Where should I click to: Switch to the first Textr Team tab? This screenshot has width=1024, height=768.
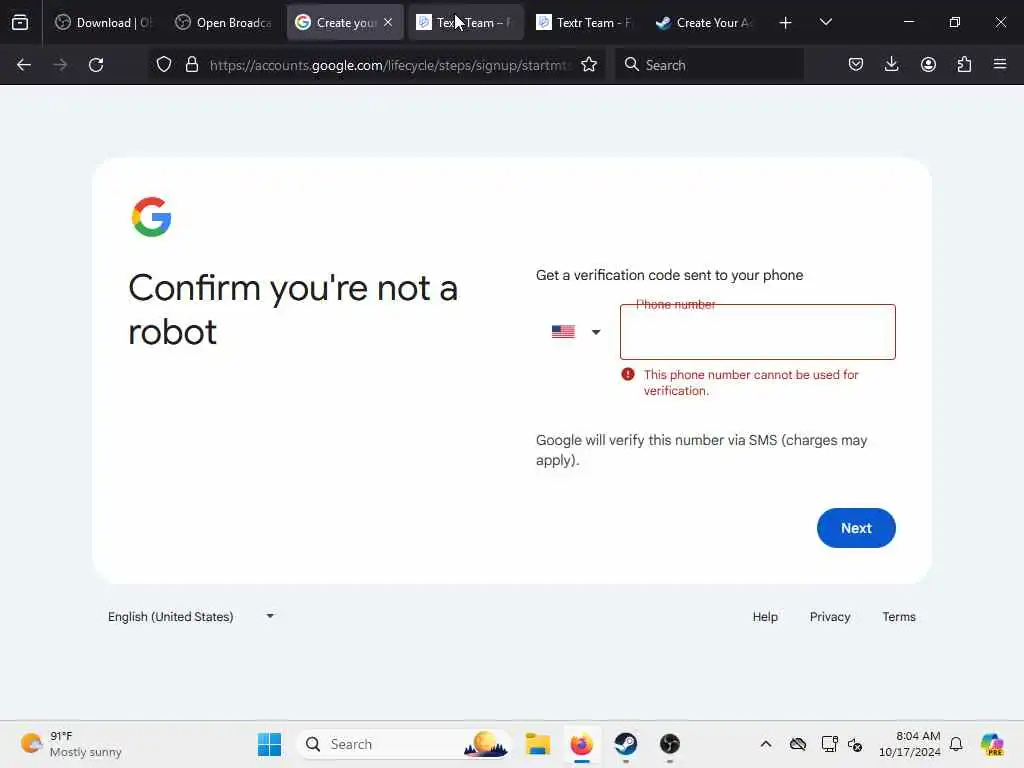coord(465,22)
